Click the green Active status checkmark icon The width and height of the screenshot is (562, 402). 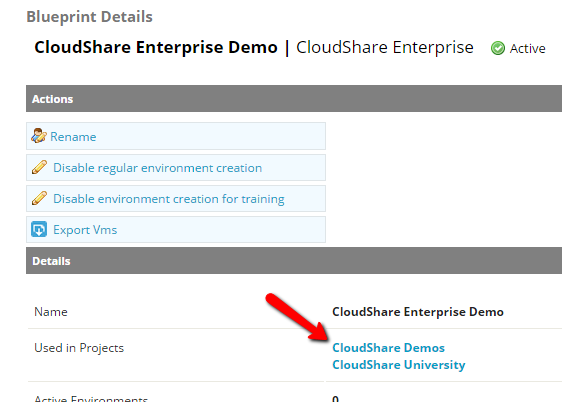click(x=498, y=48)
